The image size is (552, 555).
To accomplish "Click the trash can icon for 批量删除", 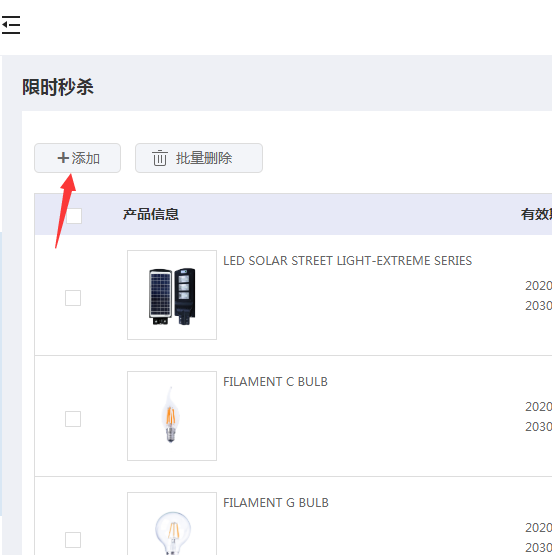I will (160, 158).
